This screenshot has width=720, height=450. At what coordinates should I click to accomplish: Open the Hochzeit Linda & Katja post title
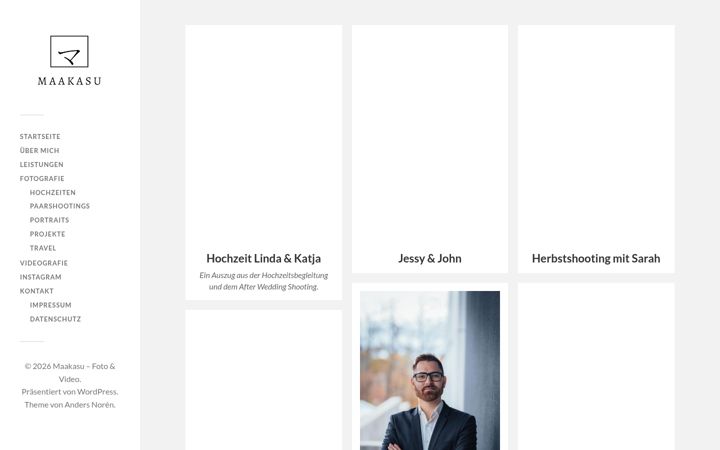[264, 259]
